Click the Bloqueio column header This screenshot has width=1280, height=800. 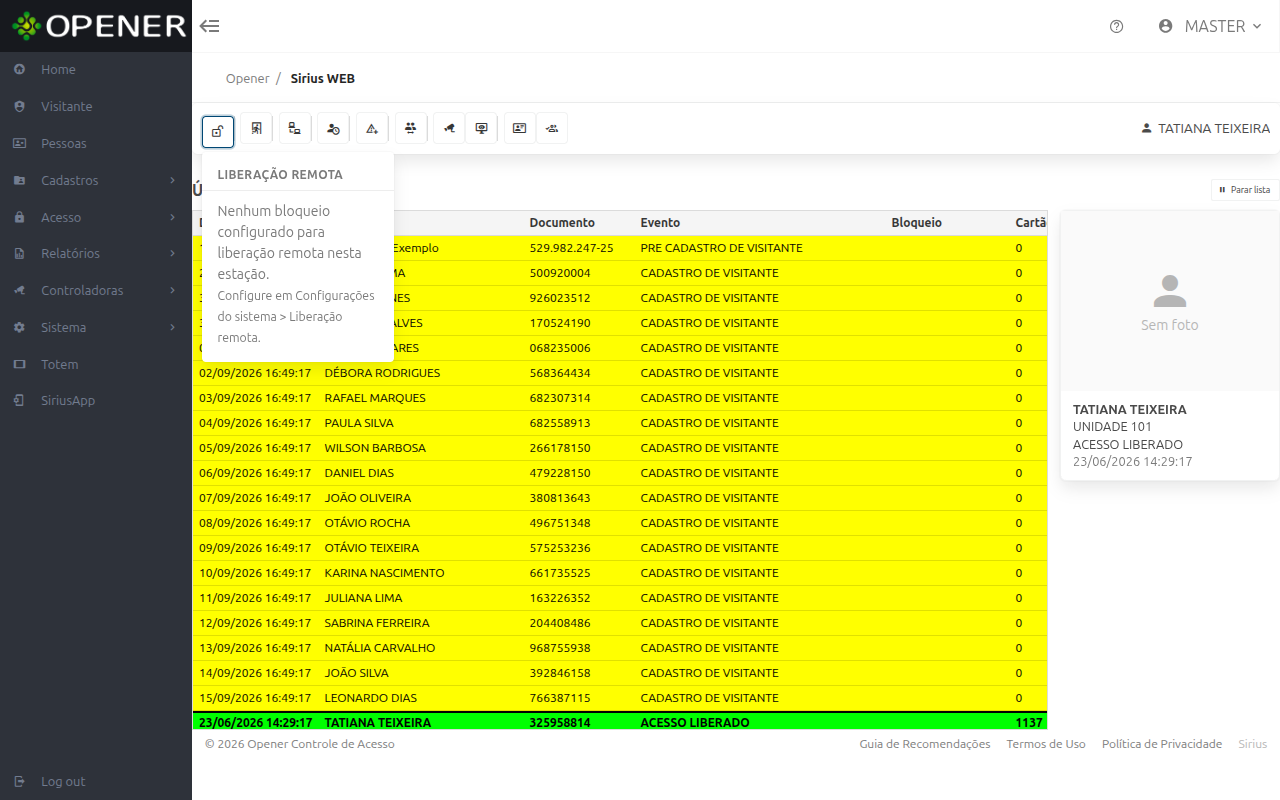(916, 223)
